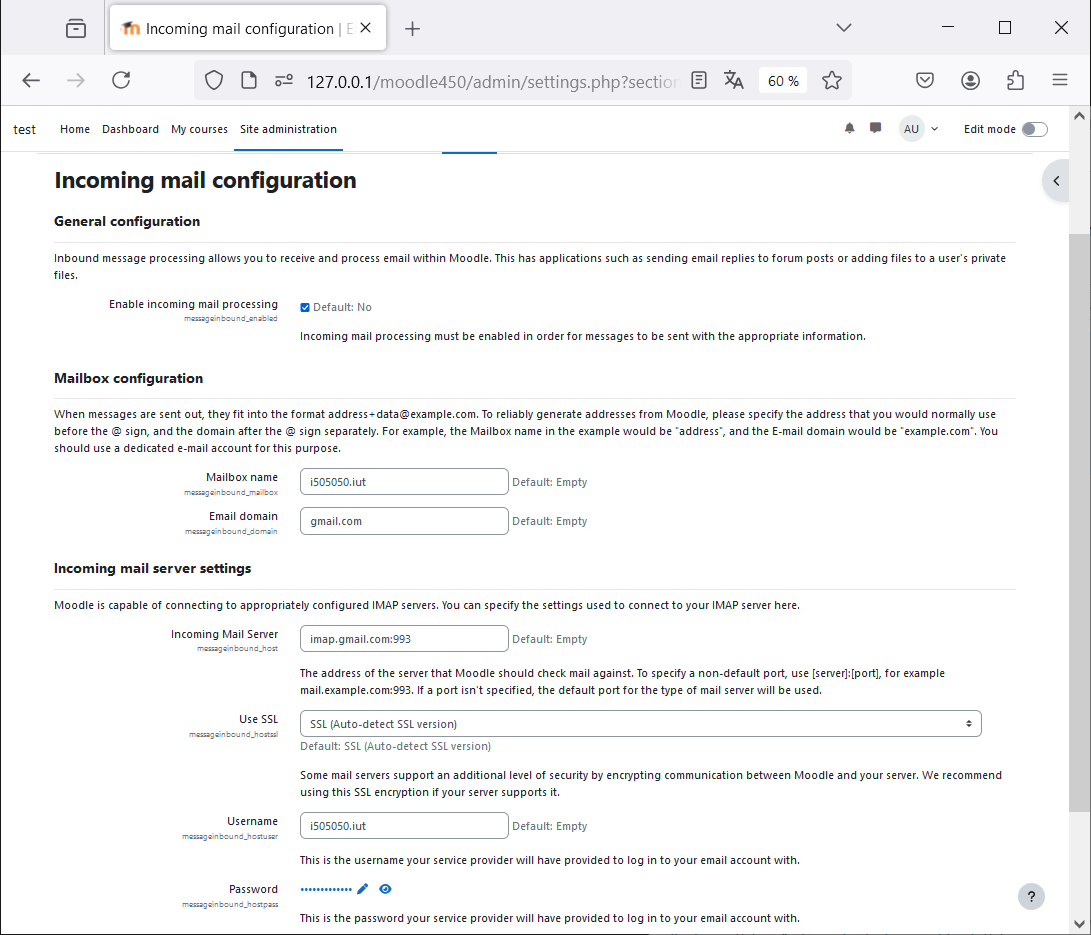Screen dimensions: 1091x935
Task: Click the Incoming mail server settings heading
Action: coord(152,568)
